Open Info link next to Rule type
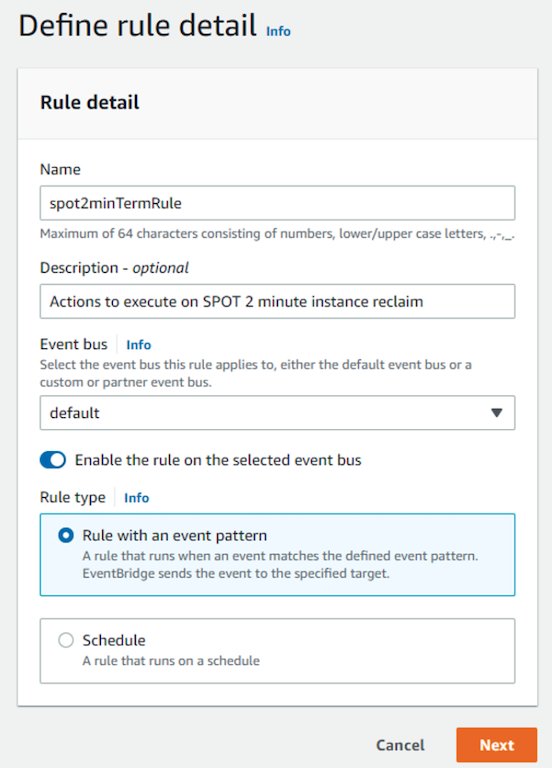Viewport: 552px width, 768px height. pyautogui.click(x=137, y=498)
